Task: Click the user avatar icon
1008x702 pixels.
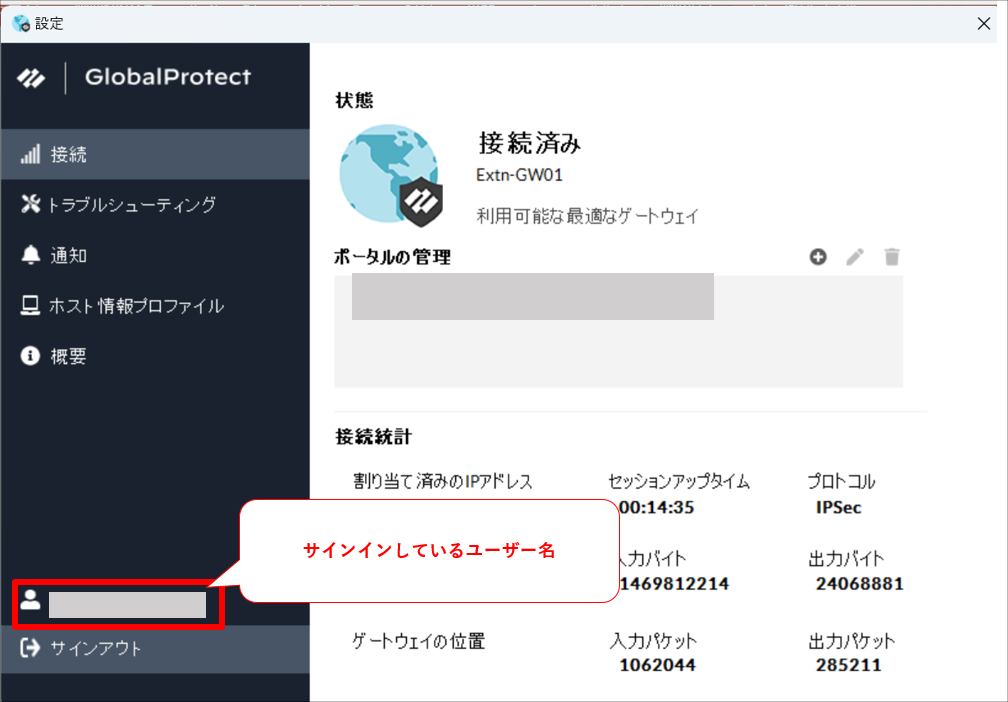Action: [30, 600]
